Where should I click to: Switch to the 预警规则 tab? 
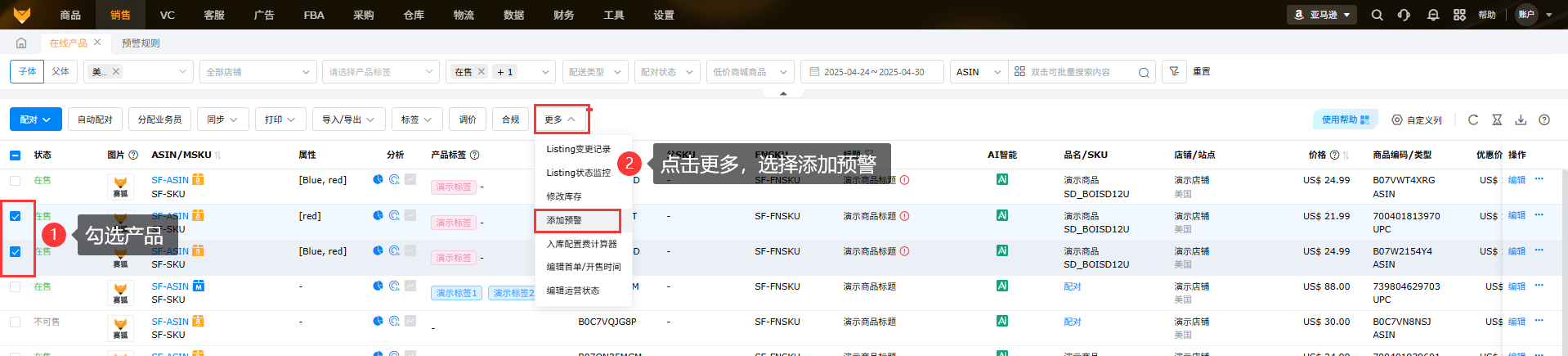point(141,43)
